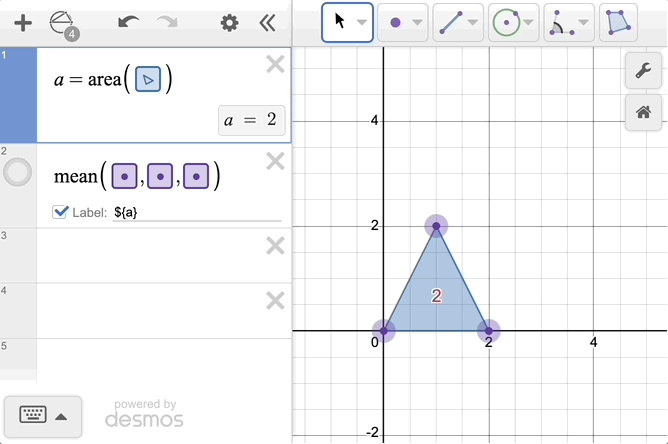Open graph settings wrench
Screen dimensions: 668x444
pos(643,69)
